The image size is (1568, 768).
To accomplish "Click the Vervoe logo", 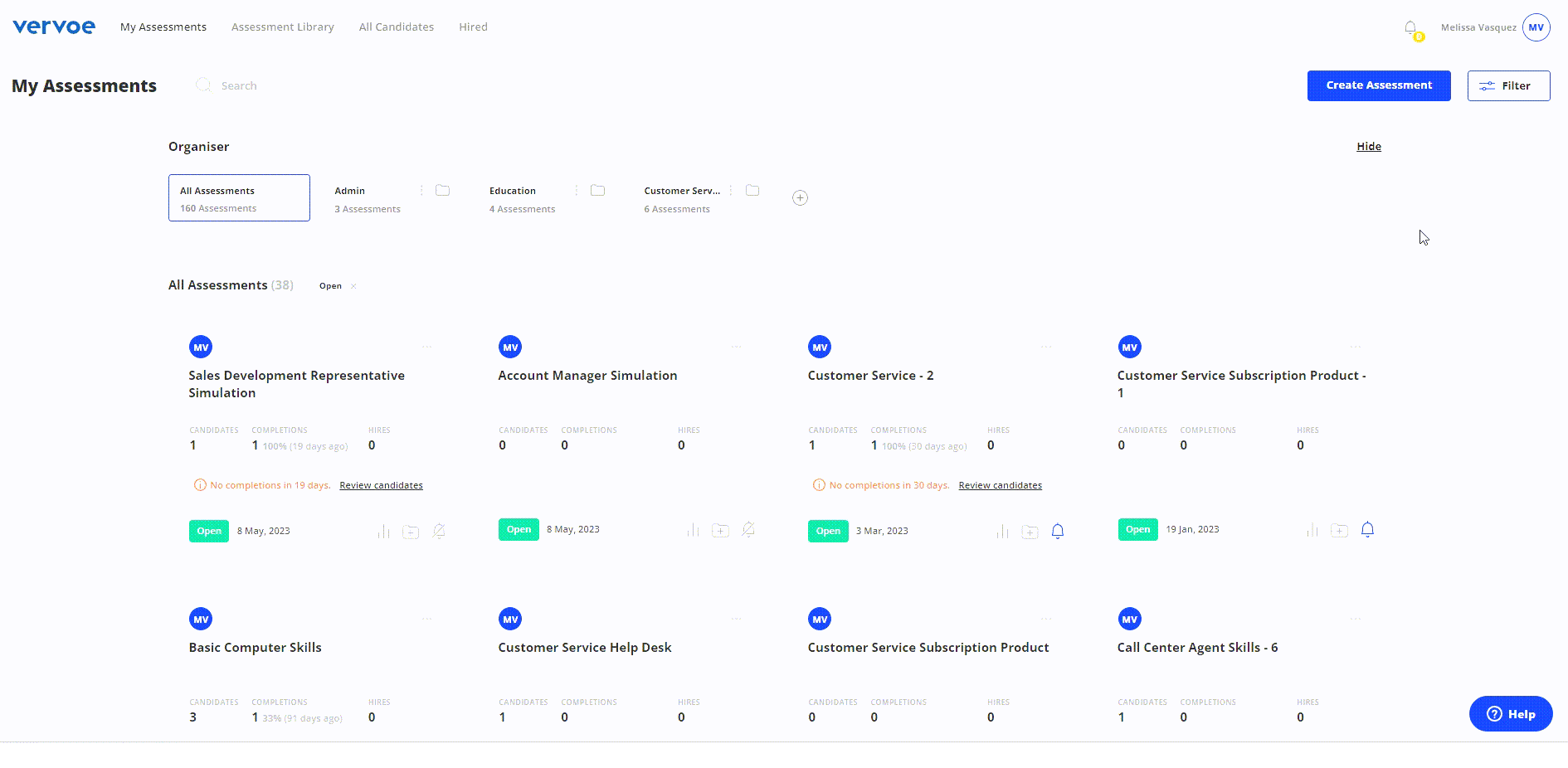I will 54,27.
